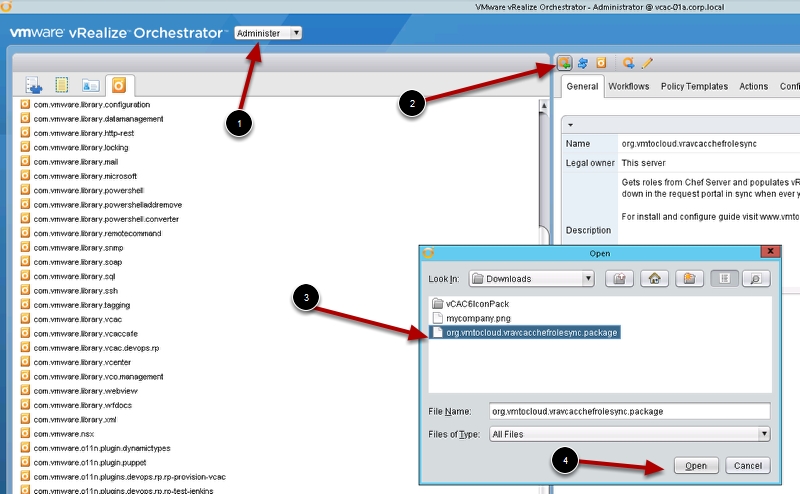Viewport: 800px width, 494px height.
Task: Click the pencil edit icon
Action: click(x=647, y=63)
